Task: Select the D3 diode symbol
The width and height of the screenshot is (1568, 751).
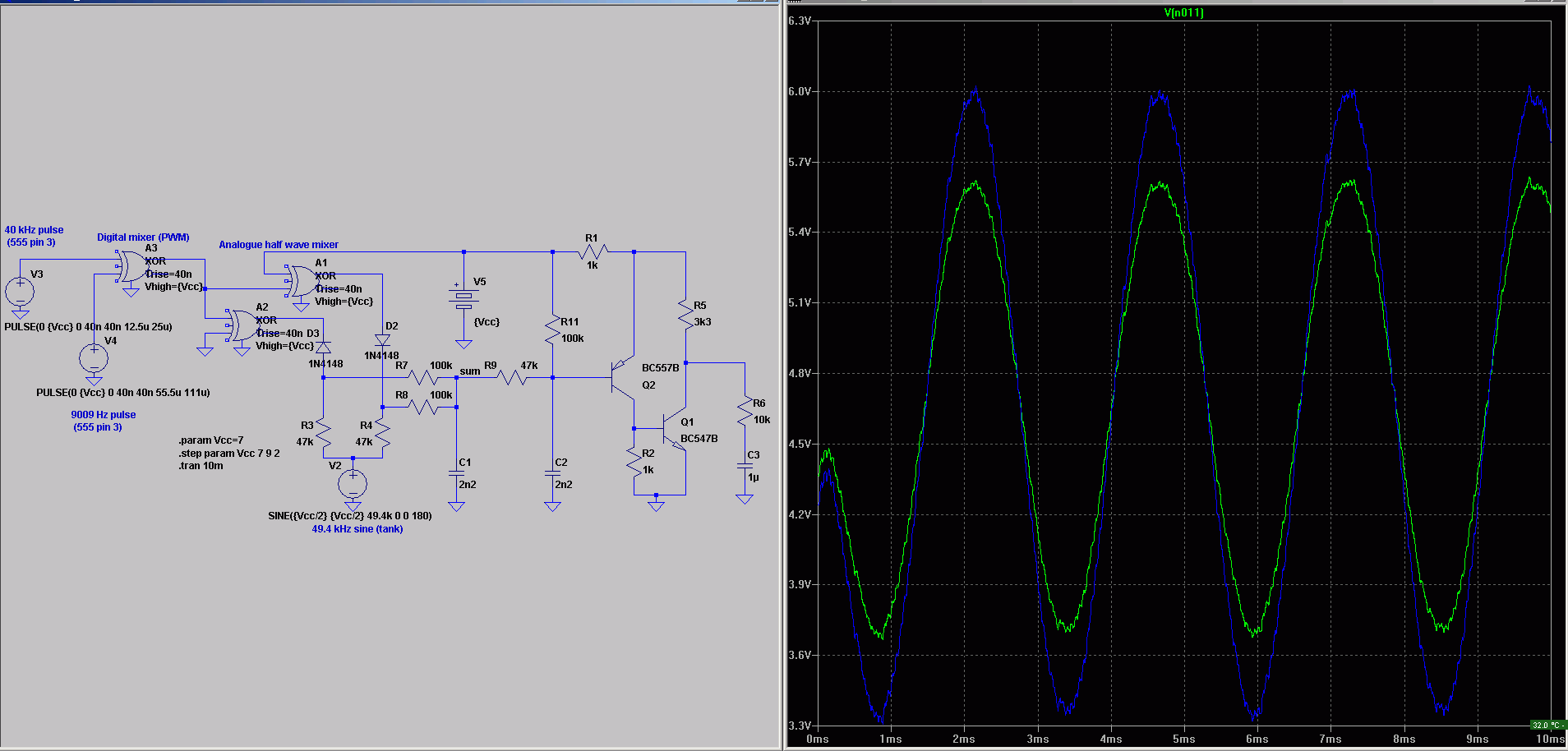Action: (x=323, y=348)
